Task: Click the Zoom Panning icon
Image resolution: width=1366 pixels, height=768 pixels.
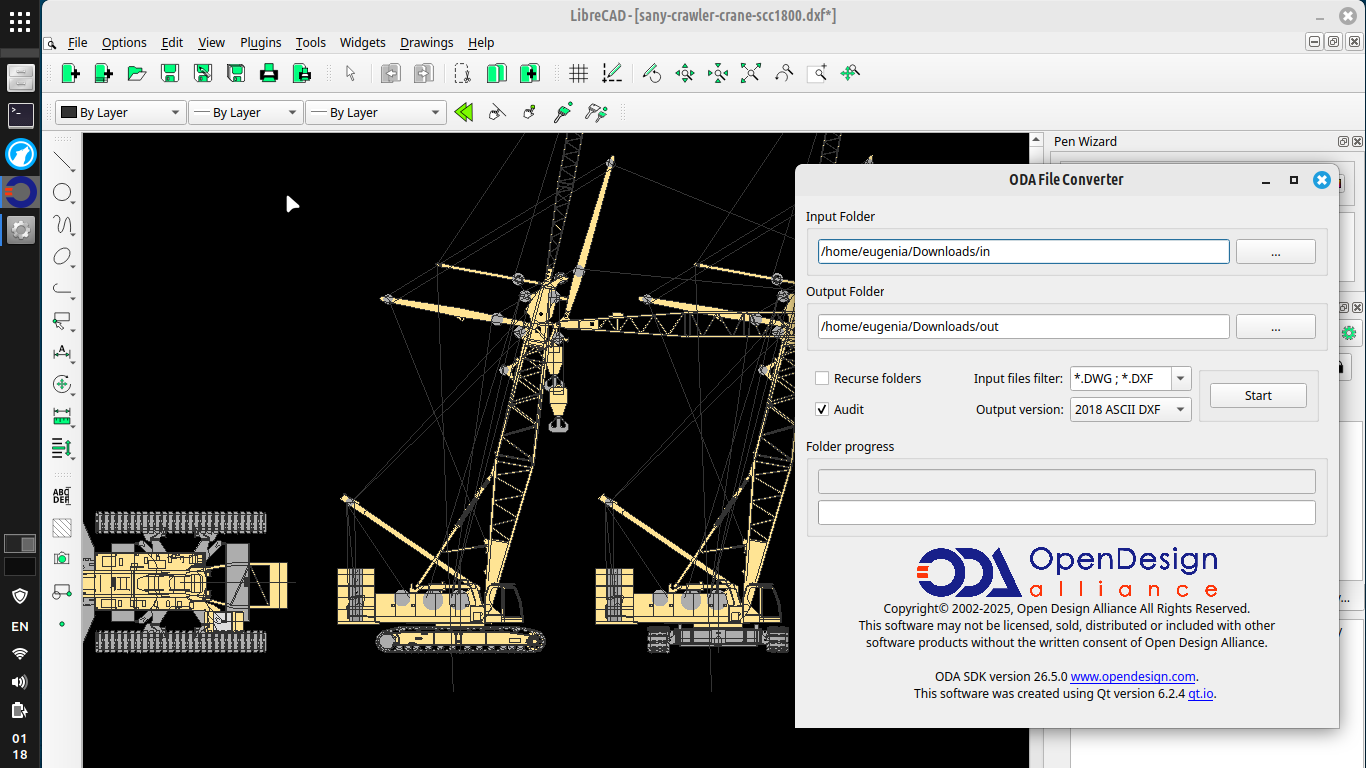Action: click(850, 73)
